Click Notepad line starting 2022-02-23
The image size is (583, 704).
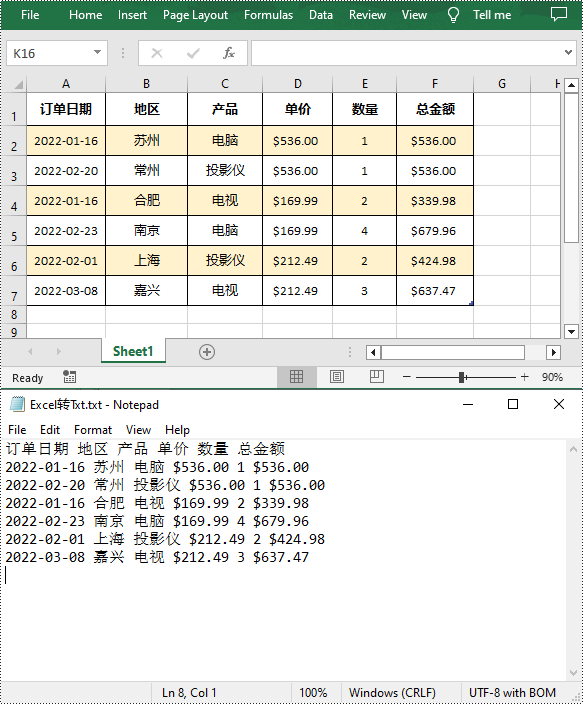(x=157, y=521)
